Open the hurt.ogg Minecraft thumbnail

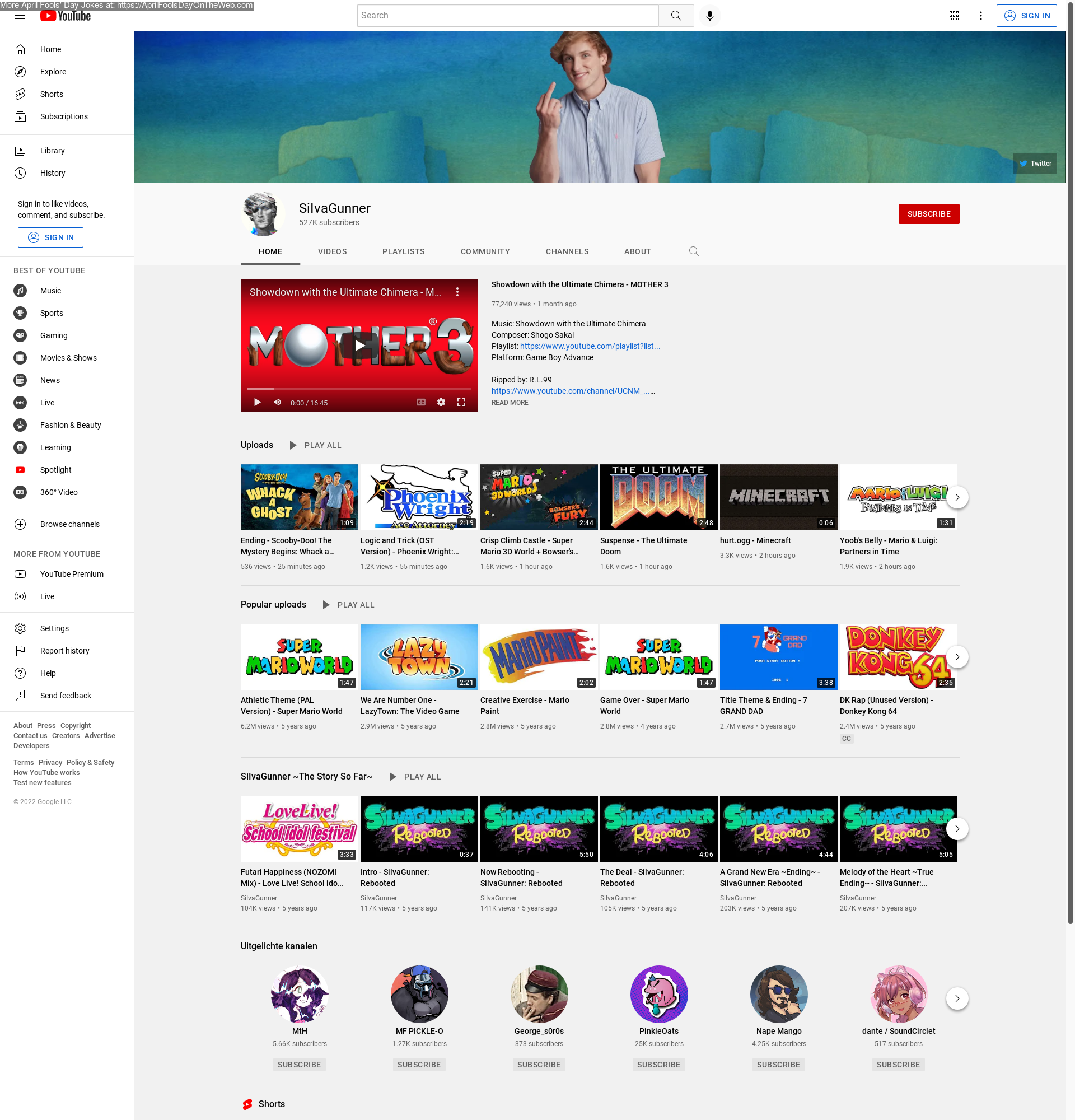[779, 497]
